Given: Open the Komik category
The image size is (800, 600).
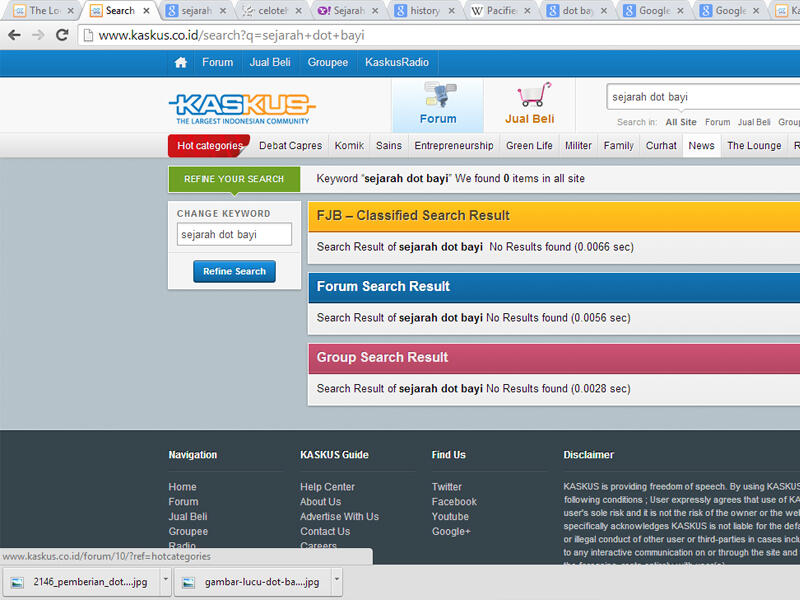Looking at the screenshot, I should [x=349, y=146].
